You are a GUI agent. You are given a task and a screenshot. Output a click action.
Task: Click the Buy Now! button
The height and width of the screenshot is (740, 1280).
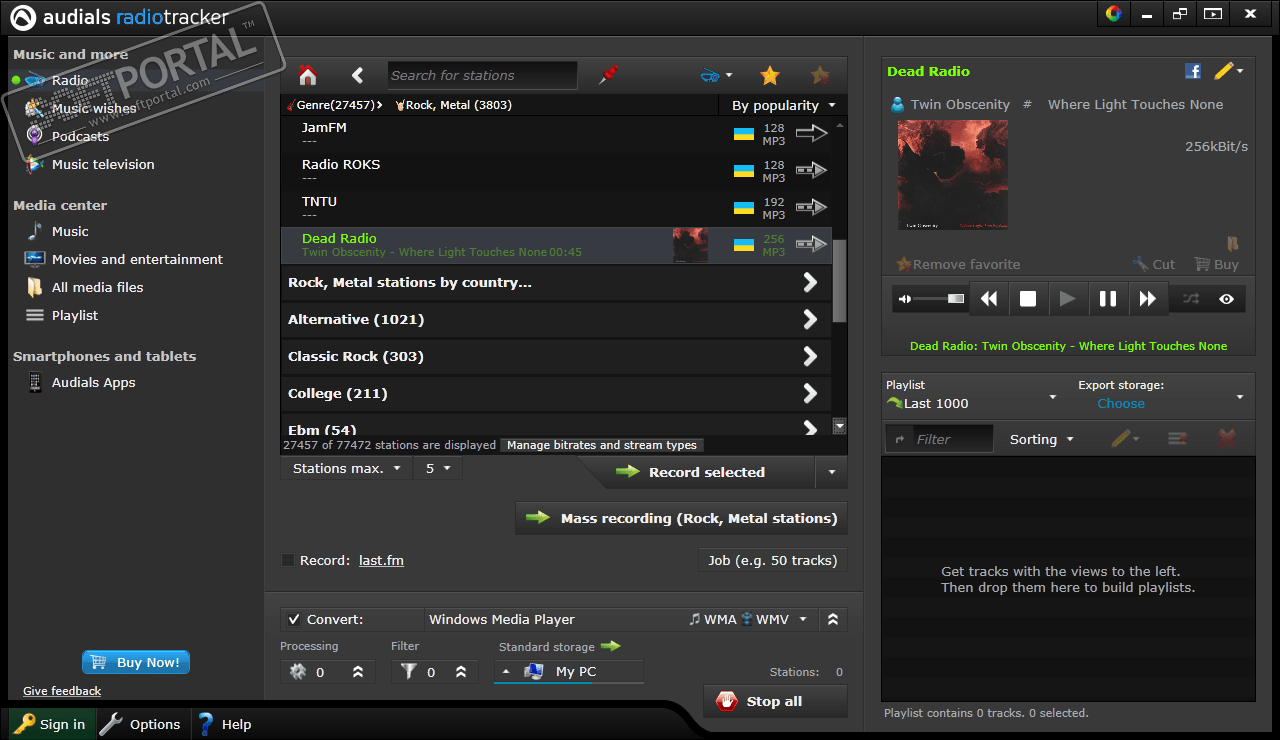136,662
